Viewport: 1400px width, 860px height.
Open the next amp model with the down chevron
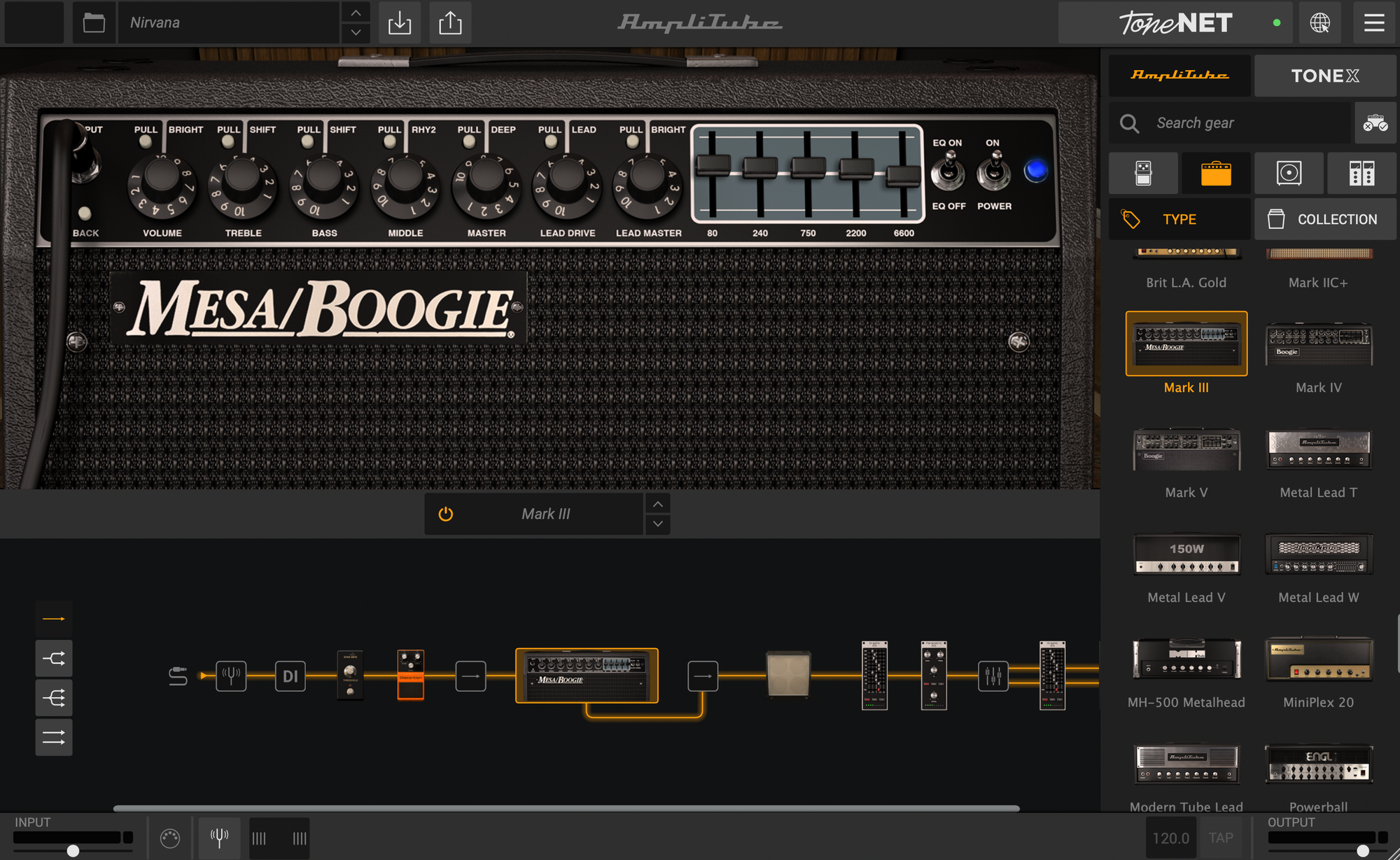(x=657, y=523)
